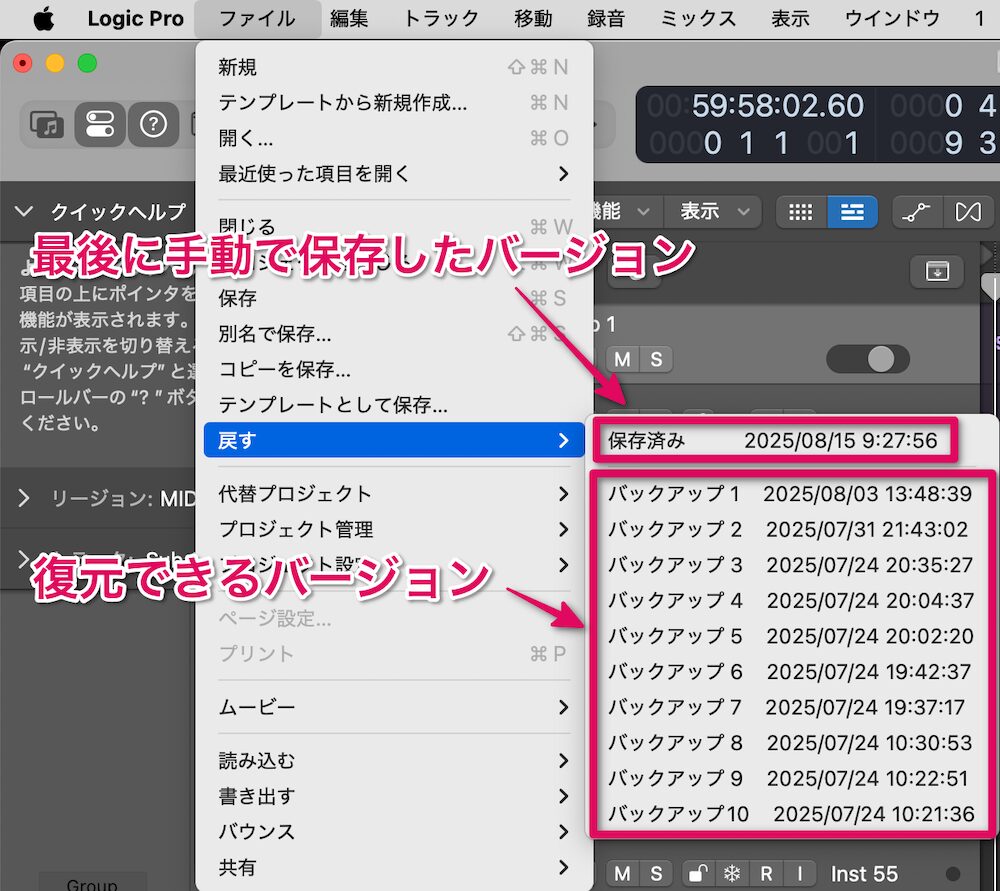
Task: Expand the 代替プロジェクト submenu
Action: [x=394, y=494]
